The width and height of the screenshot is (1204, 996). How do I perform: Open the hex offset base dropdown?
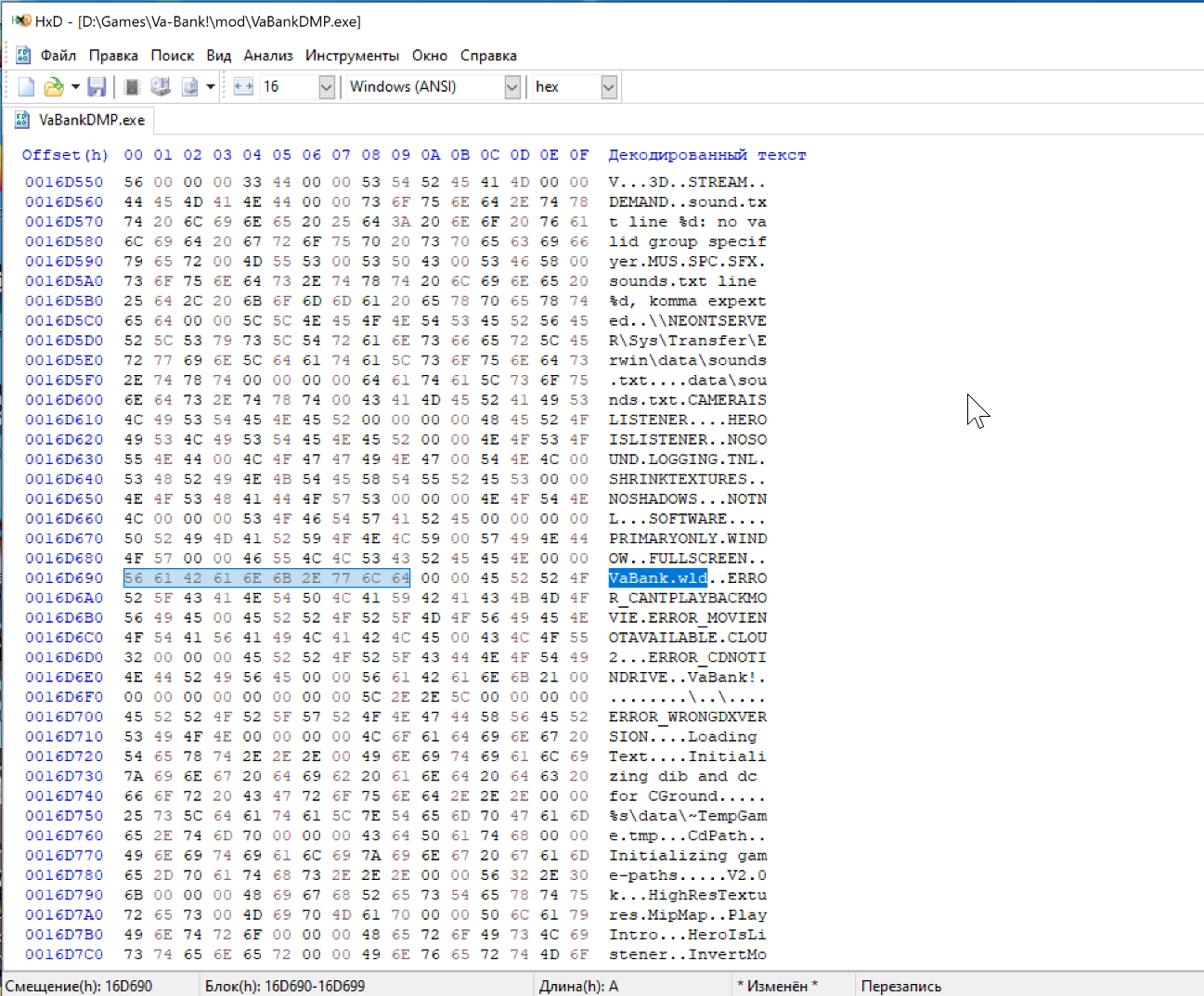click(x=608, y=87)
